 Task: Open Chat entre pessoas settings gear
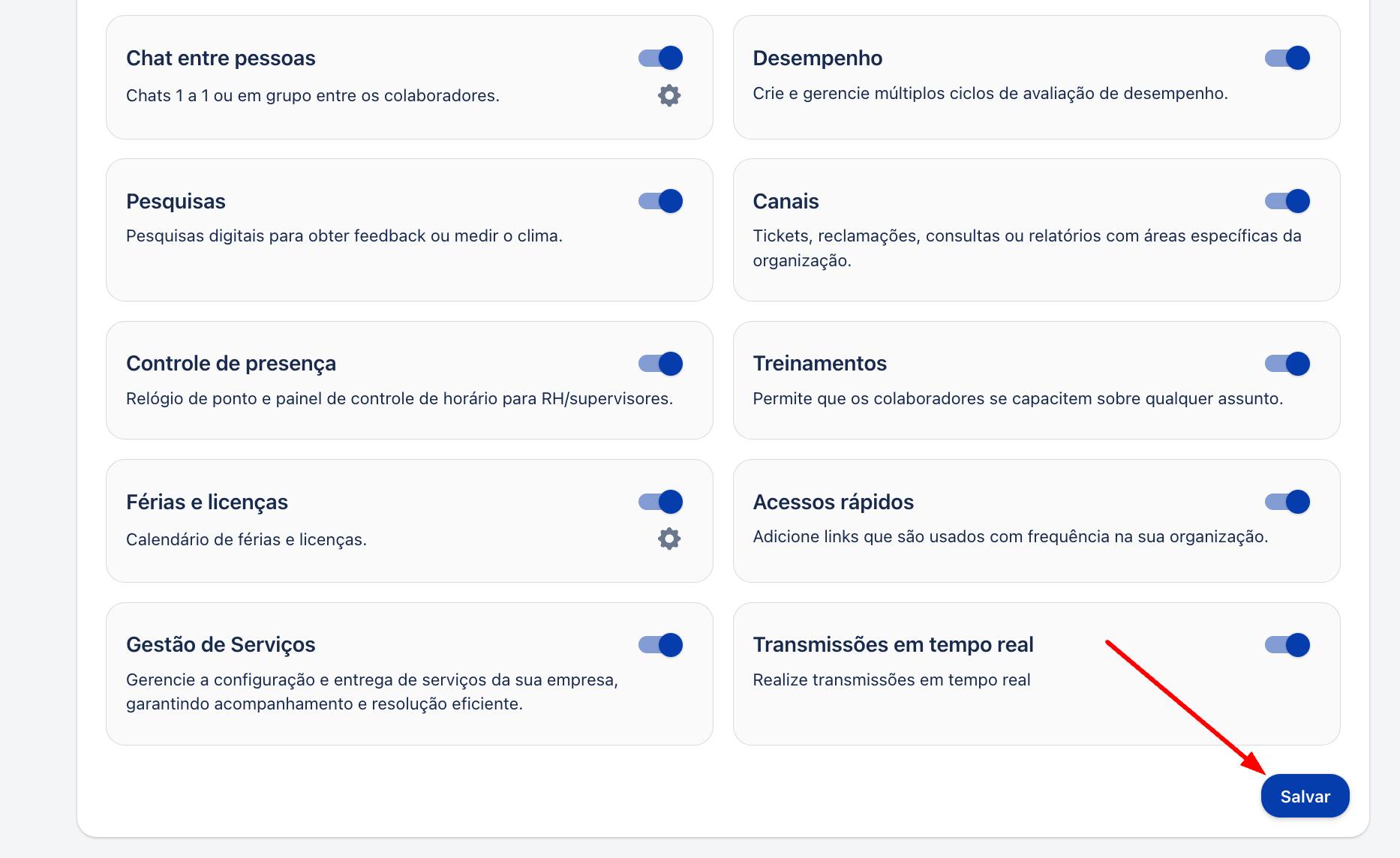pyautogui.click(x=668, y=95)
